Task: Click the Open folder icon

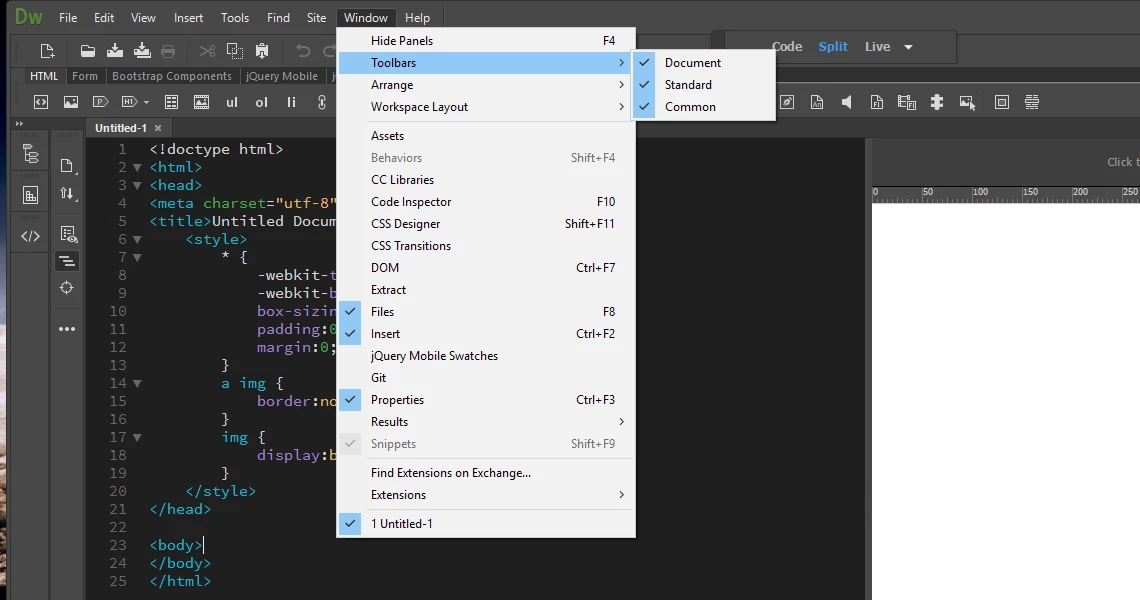Action: (87, 51)
